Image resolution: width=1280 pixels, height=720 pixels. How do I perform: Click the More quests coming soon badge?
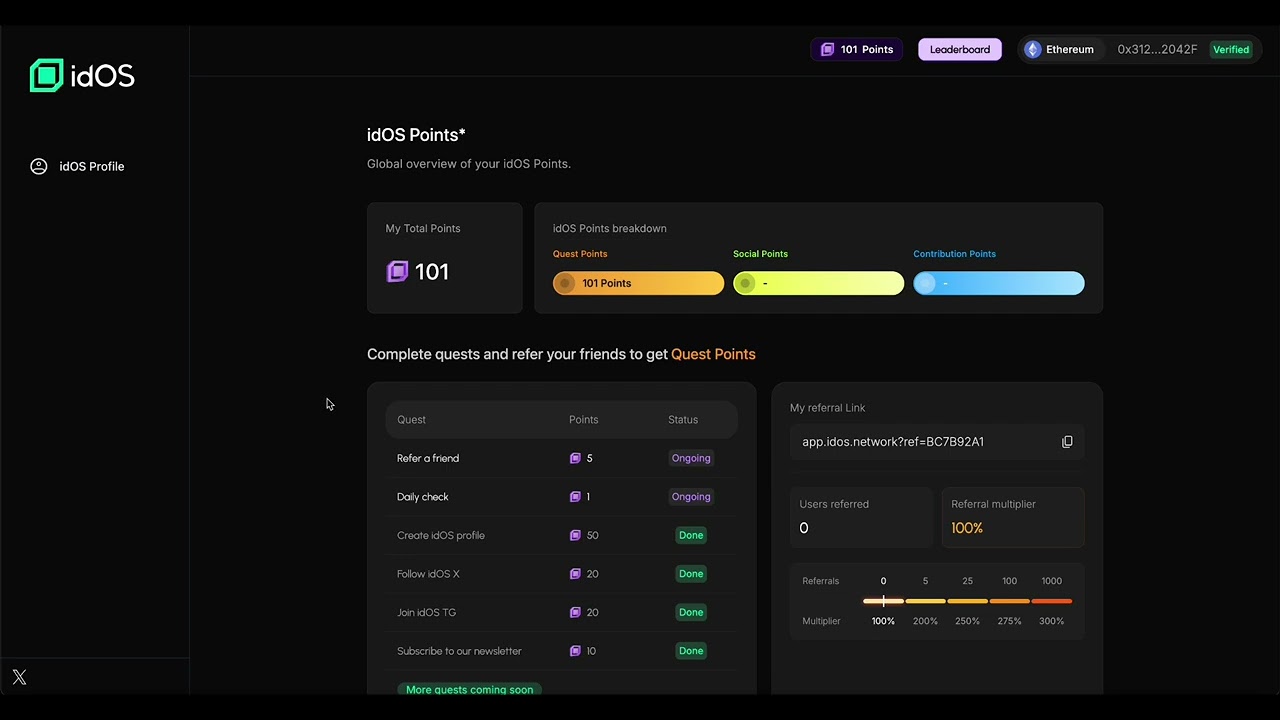pos(469,689)
